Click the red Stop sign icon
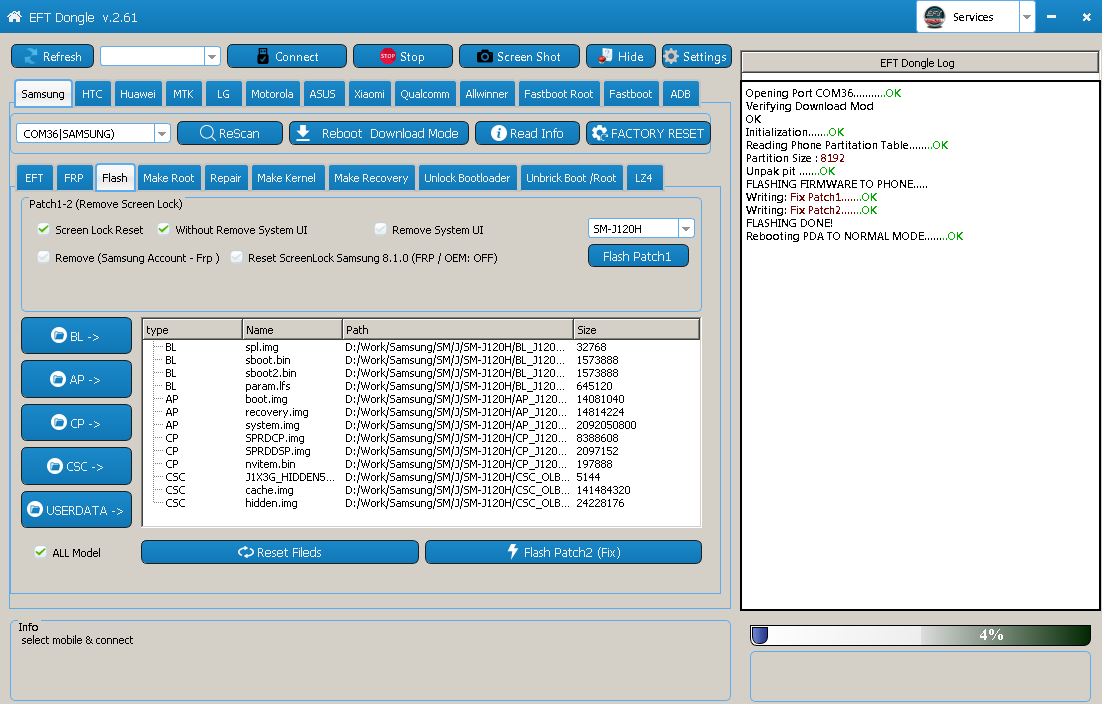This screenshot has height=704, width=1102. click(x=387, y=56)
